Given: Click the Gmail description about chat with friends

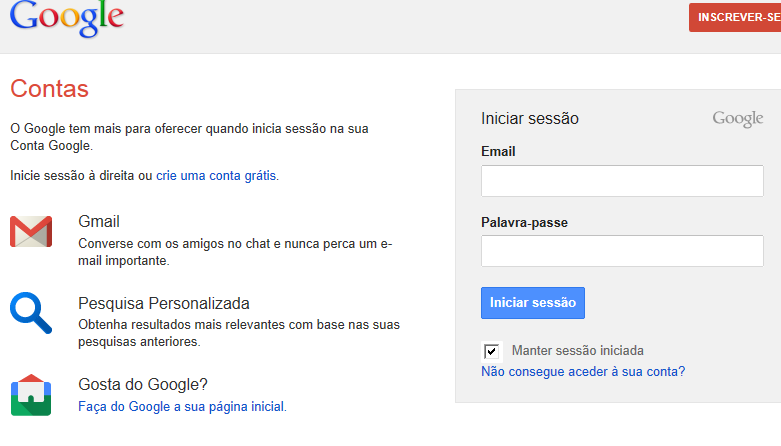Looking at the screenshot, I should 235,252.
